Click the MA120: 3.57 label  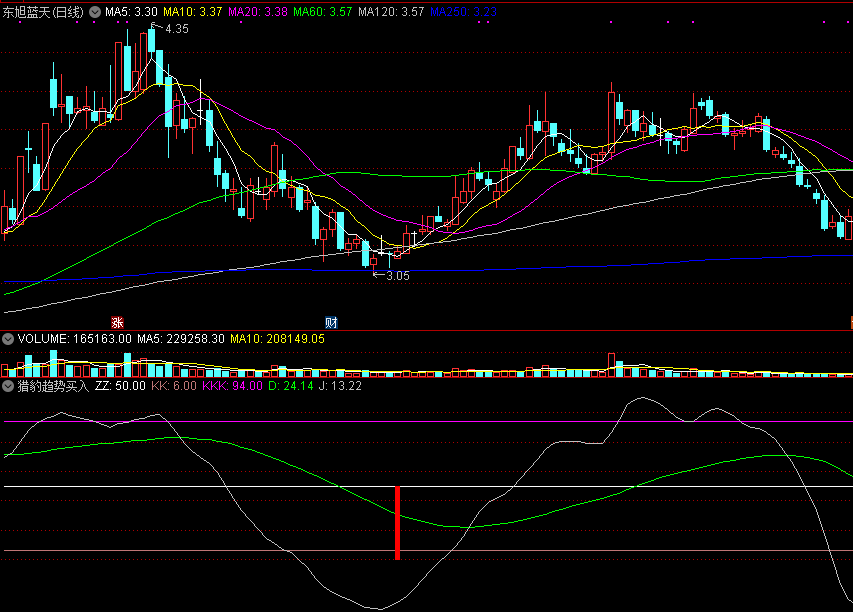[391, 12]
